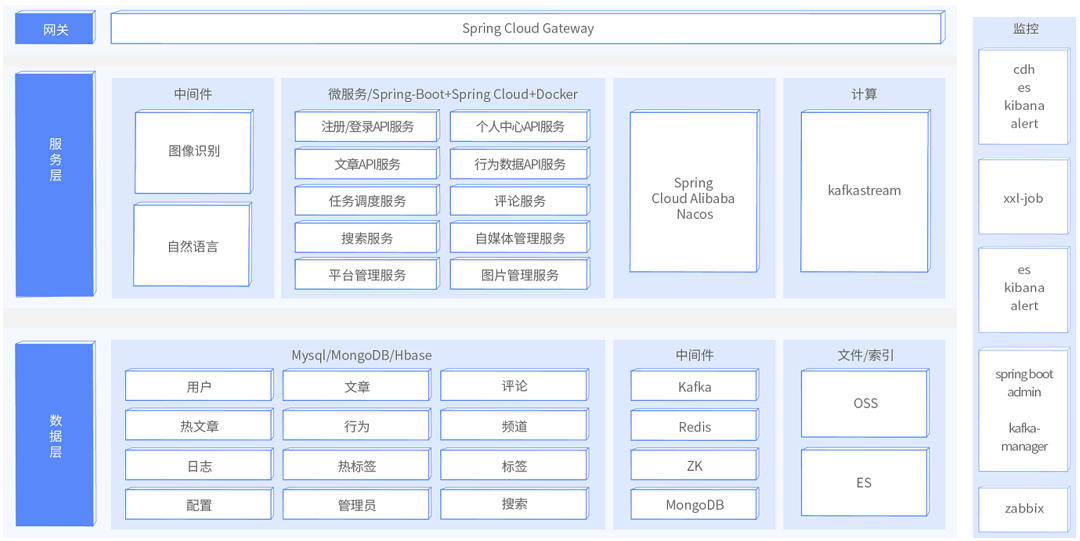Choose the 自媒体管理服务 box
1080x541 pixels.
point(519,238)
